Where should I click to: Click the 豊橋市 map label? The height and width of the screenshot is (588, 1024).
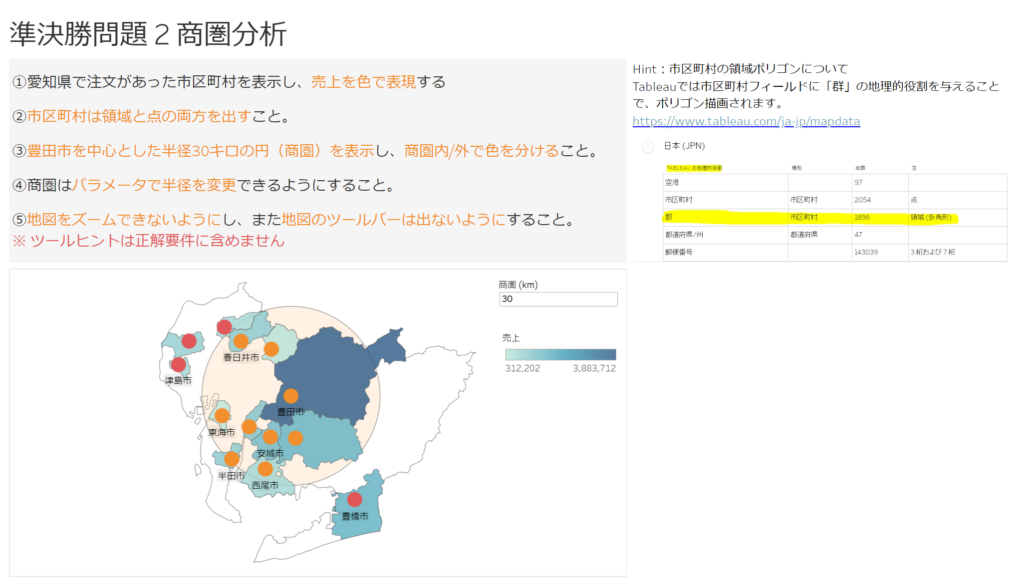pos(355,516)
